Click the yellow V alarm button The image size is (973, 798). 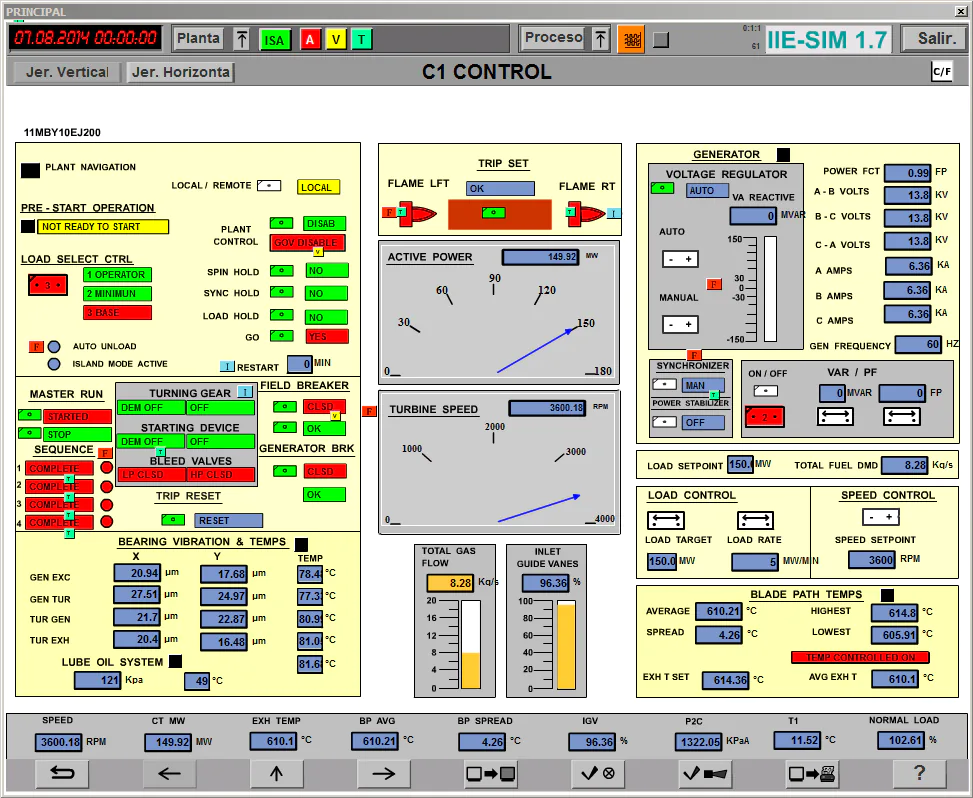(336, 40)
